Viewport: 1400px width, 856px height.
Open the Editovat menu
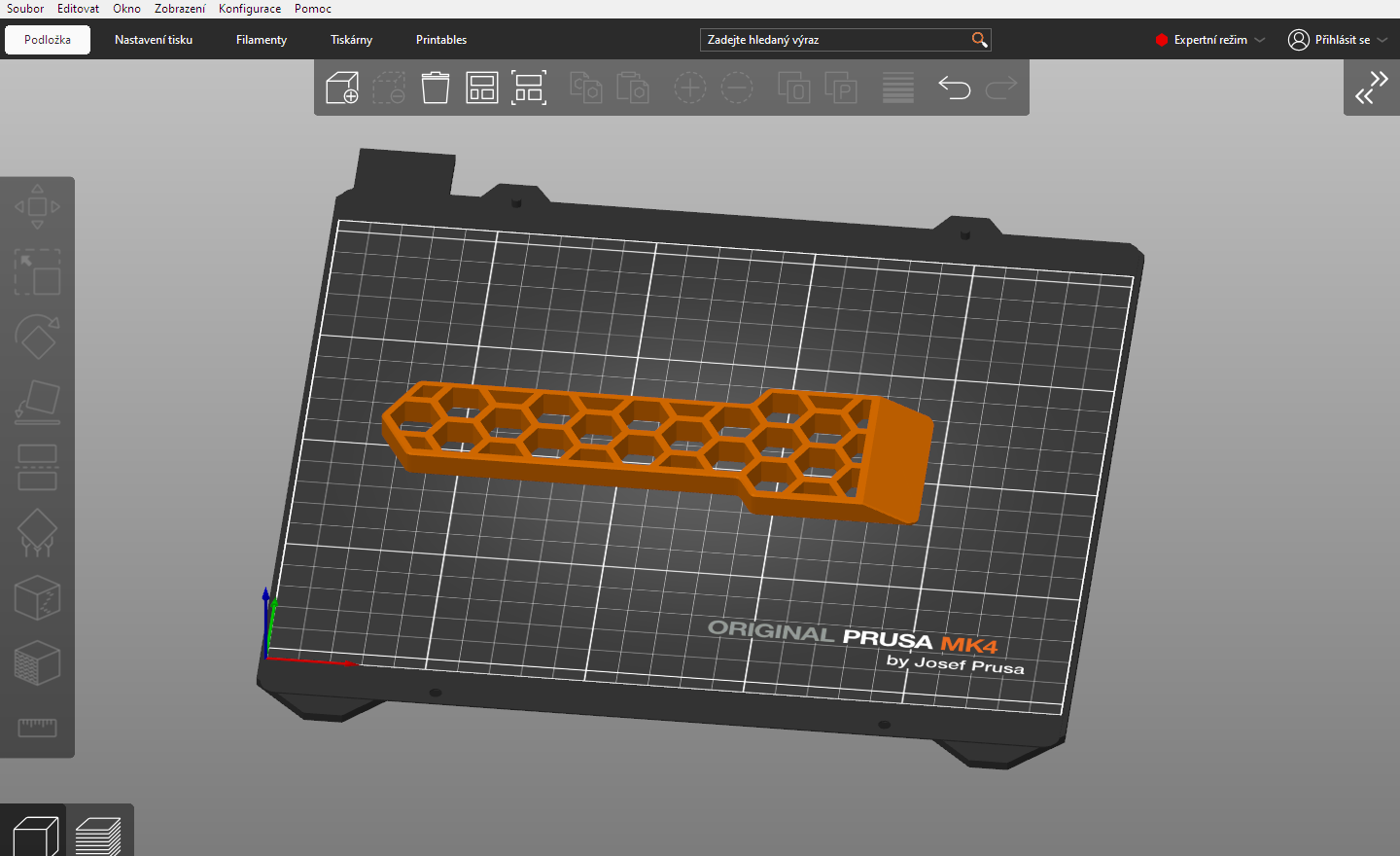(78, 9)
